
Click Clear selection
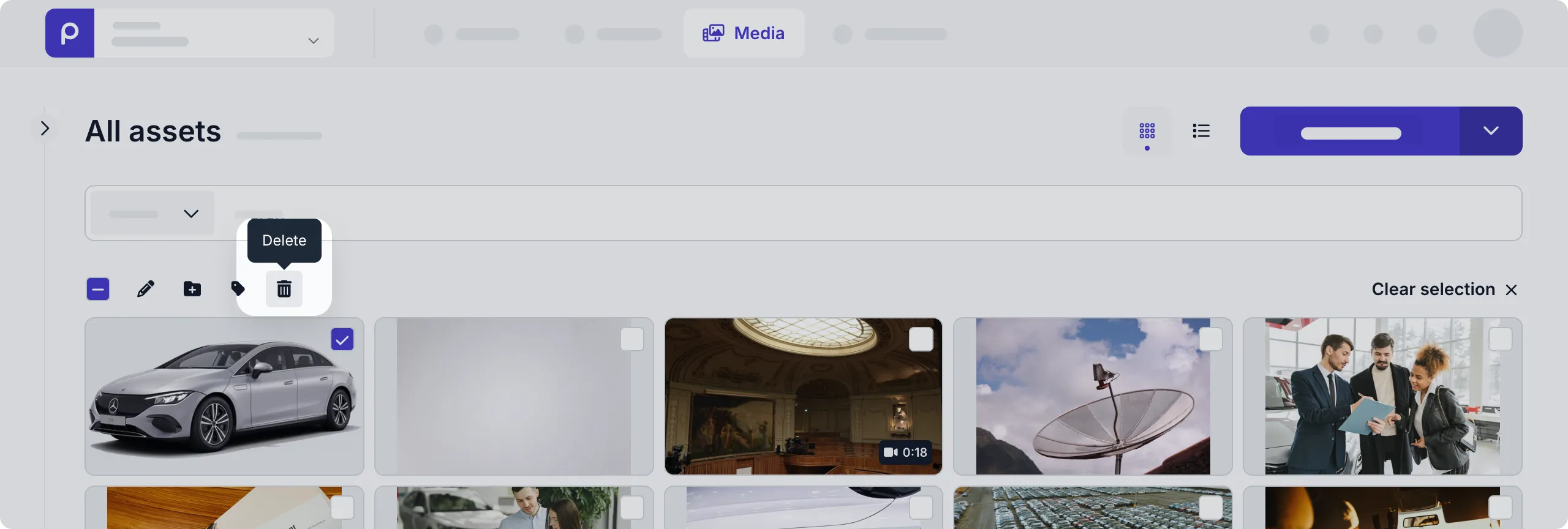pos(1433,289)
